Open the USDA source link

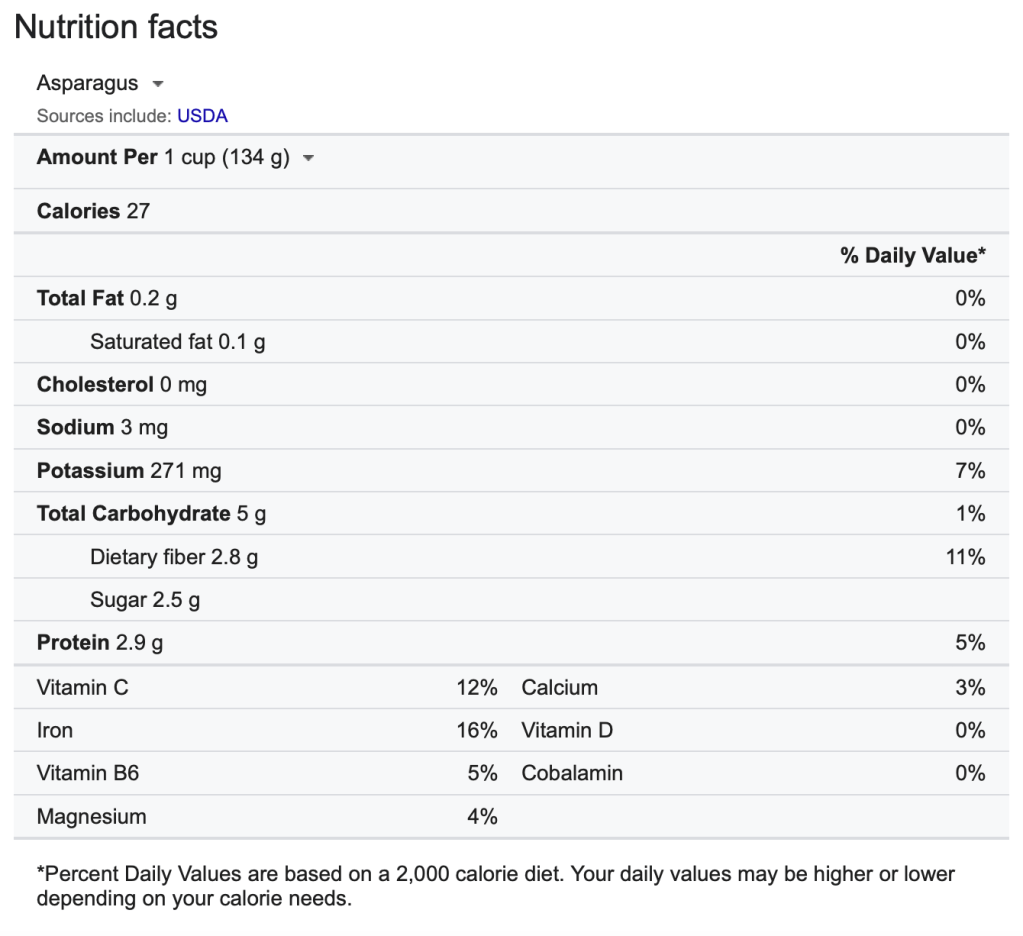pyautogui.click(x=202, y=116)
